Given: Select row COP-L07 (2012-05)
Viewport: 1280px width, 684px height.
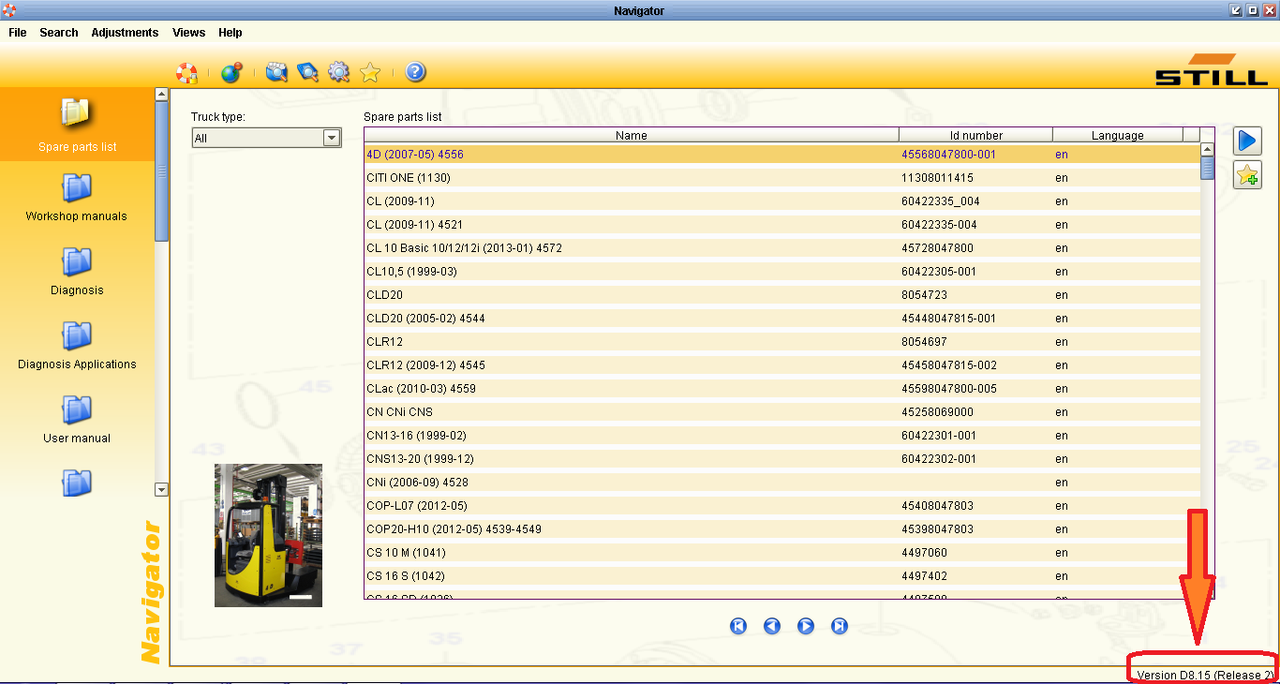Looking at the screenshot, I should click(782, 506).
